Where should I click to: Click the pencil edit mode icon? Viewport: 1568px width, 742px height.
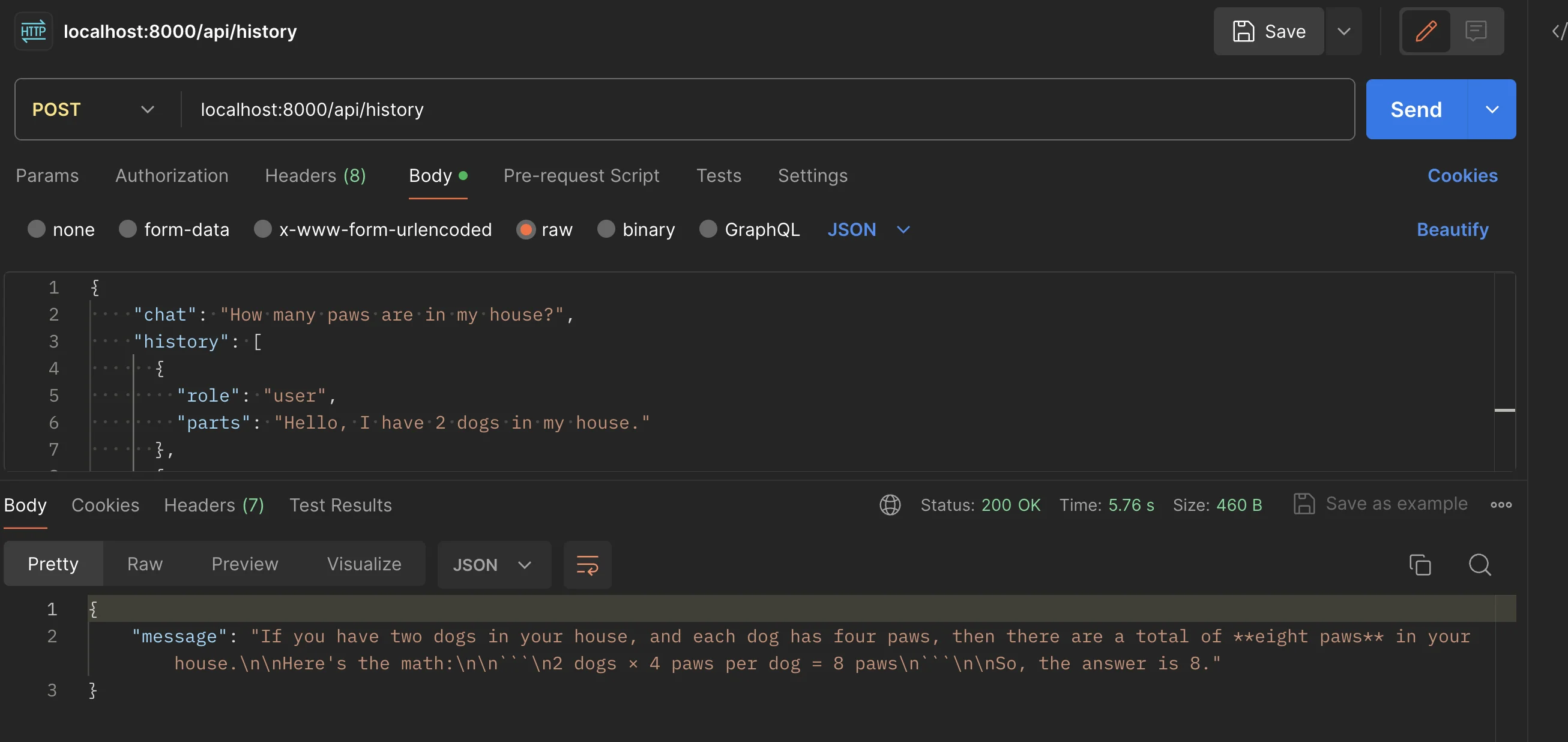tap(1426, 31)
